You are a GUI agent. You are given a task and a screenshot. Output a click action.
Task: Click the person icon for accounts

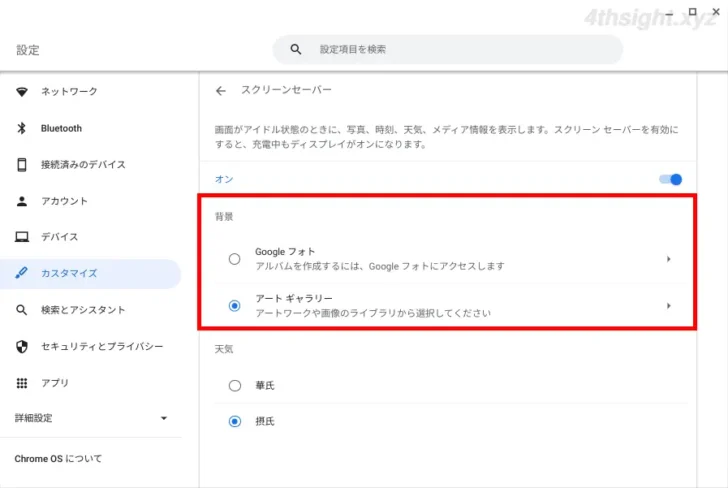22,201
